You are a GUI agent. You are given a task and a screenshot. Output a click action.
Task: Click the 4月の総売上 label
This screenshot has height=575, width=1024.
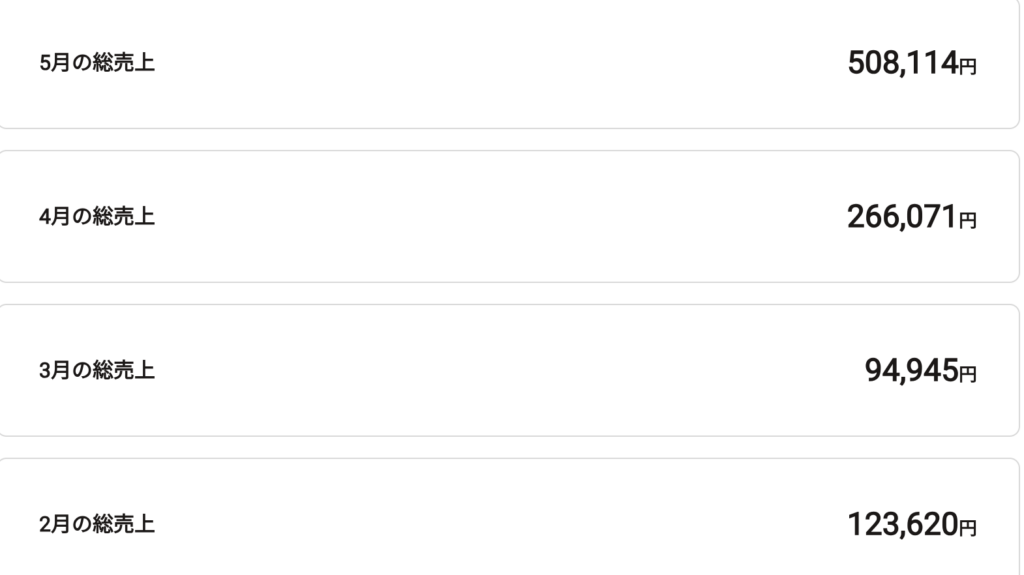97,217
